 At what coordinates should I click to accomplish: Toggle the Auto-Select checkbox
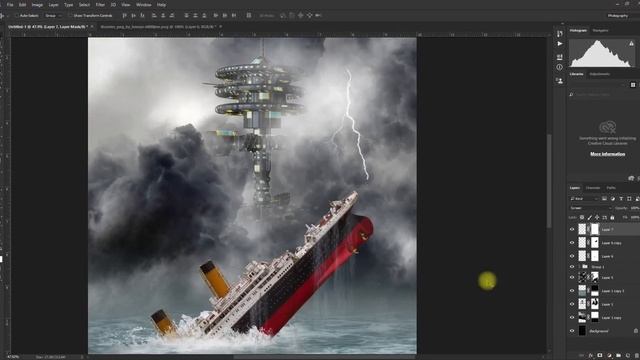point(17,16)
